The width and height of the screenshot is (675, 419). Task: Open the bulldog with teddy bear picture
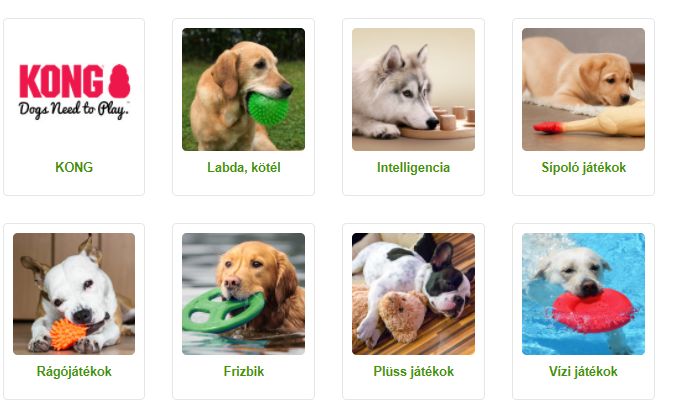pos(413,294)
